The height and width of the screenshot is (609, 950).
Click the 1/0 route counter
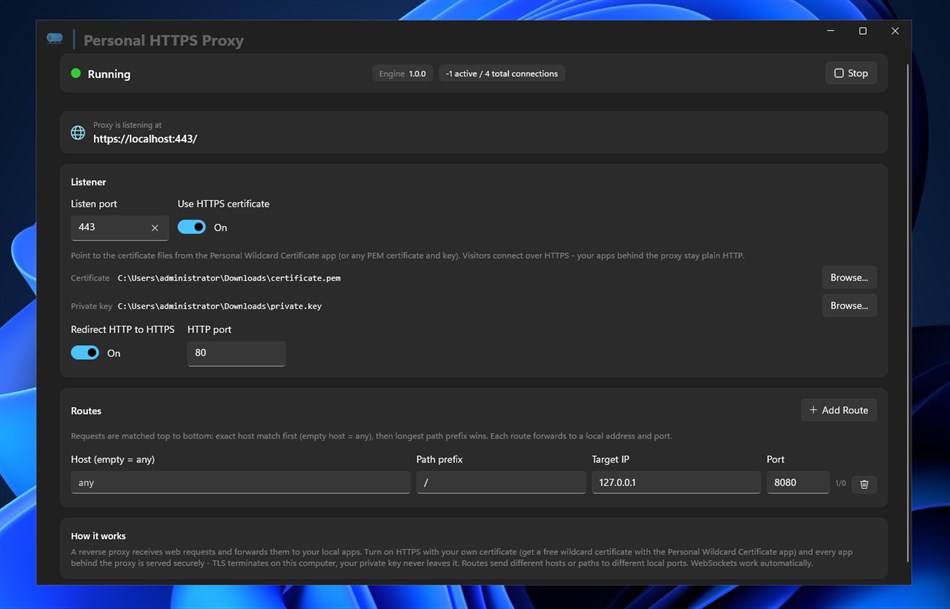[x=840, y=483]
